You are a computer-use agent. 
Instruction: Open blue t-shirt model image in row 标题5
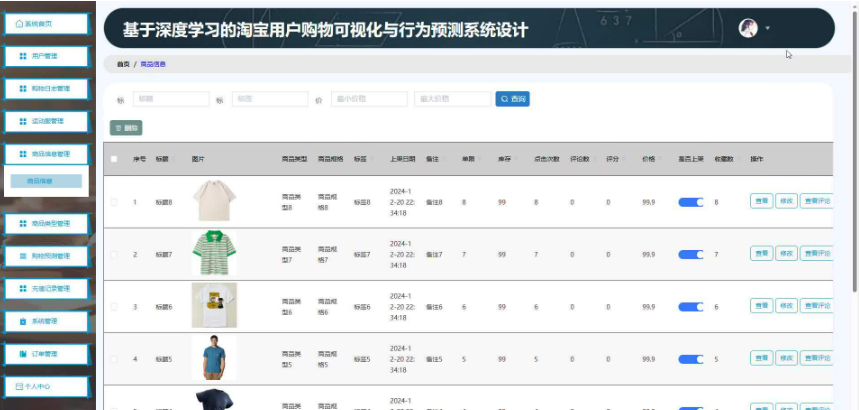[214, 358]
